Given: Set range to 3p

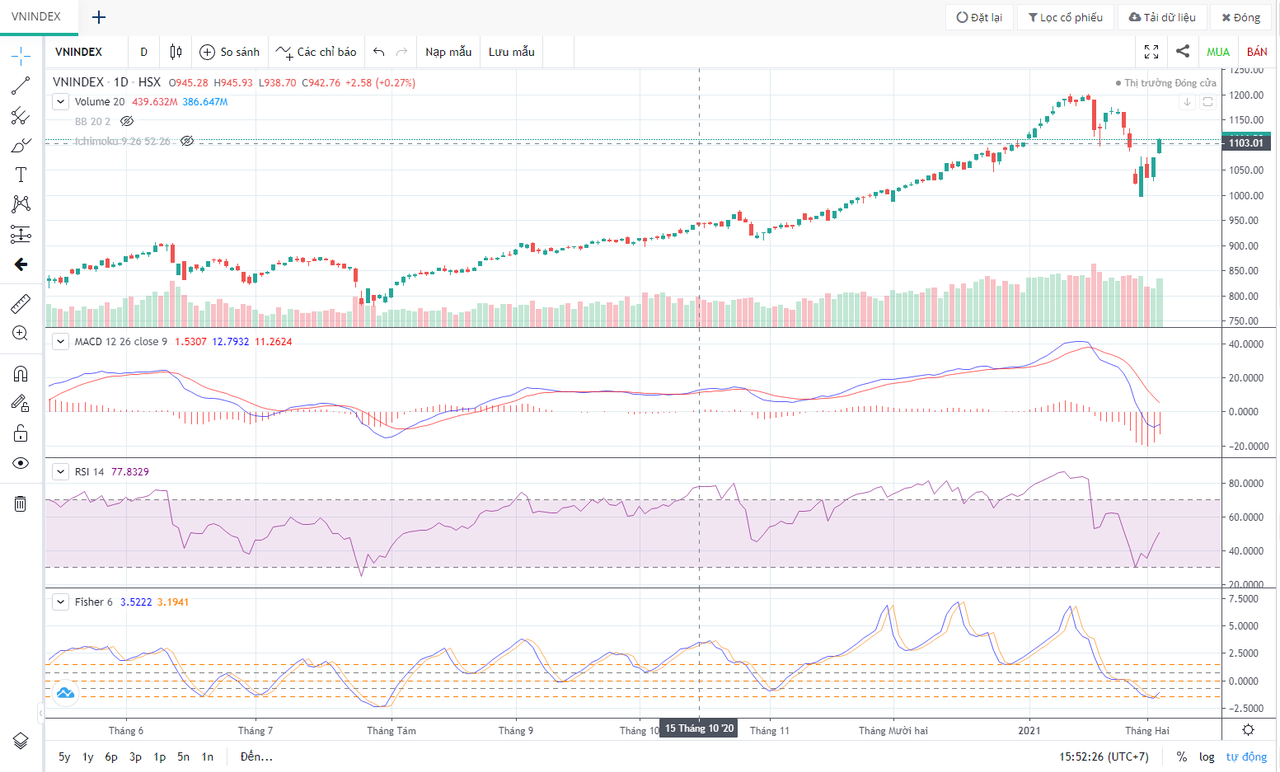Looking at the screenshot, I should pos(136,757).
